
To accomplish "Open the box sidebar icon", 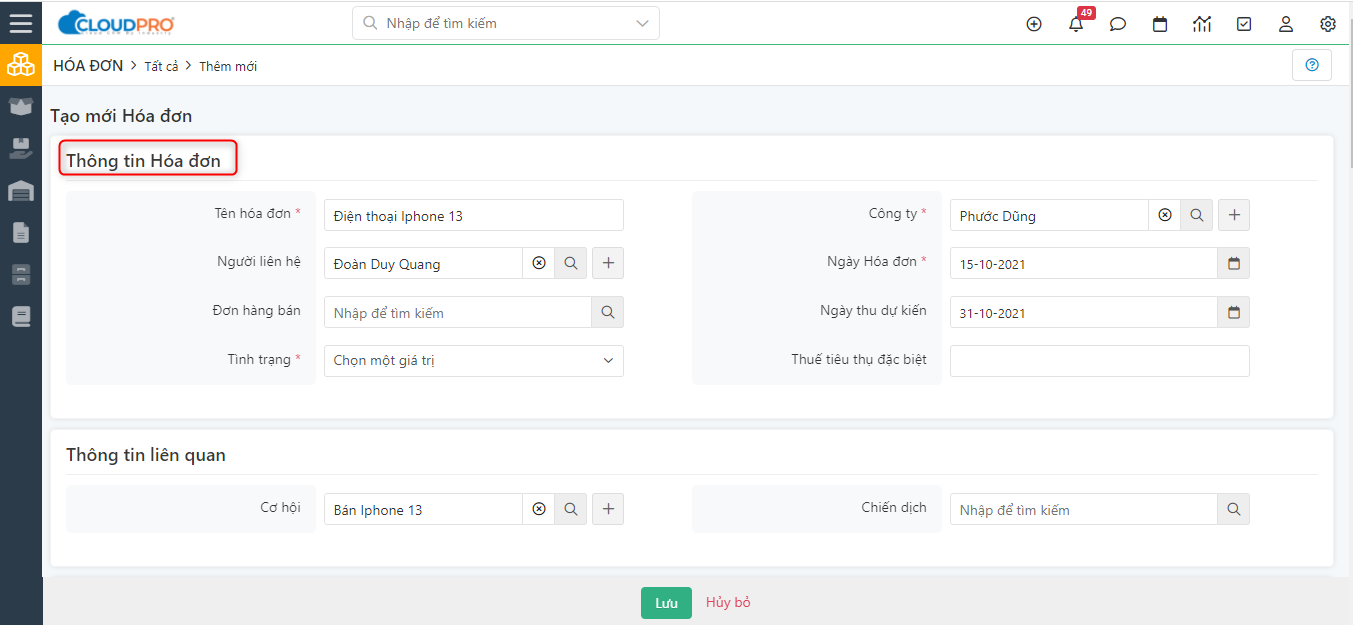I will click(x=21, y=107).
